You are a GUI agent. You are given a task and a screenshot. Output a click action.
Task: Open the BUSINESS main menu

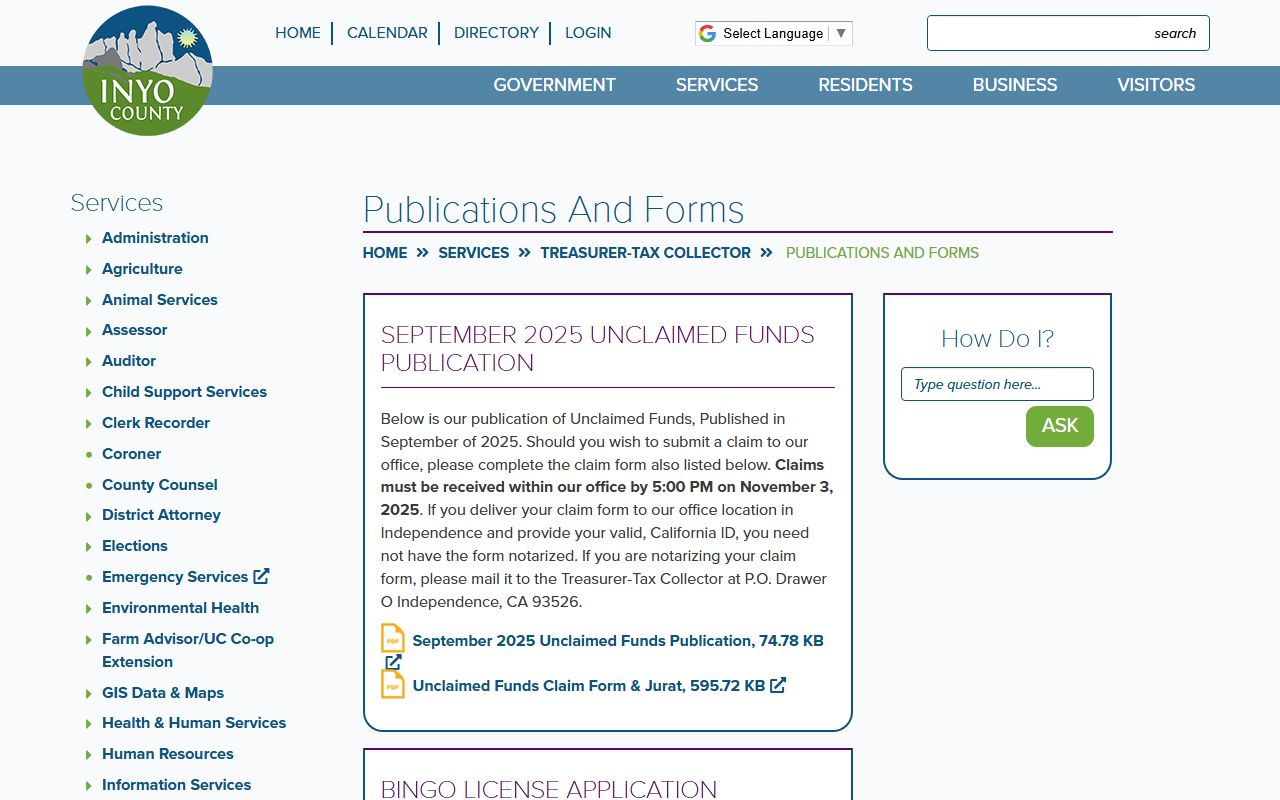[1015, 85]
